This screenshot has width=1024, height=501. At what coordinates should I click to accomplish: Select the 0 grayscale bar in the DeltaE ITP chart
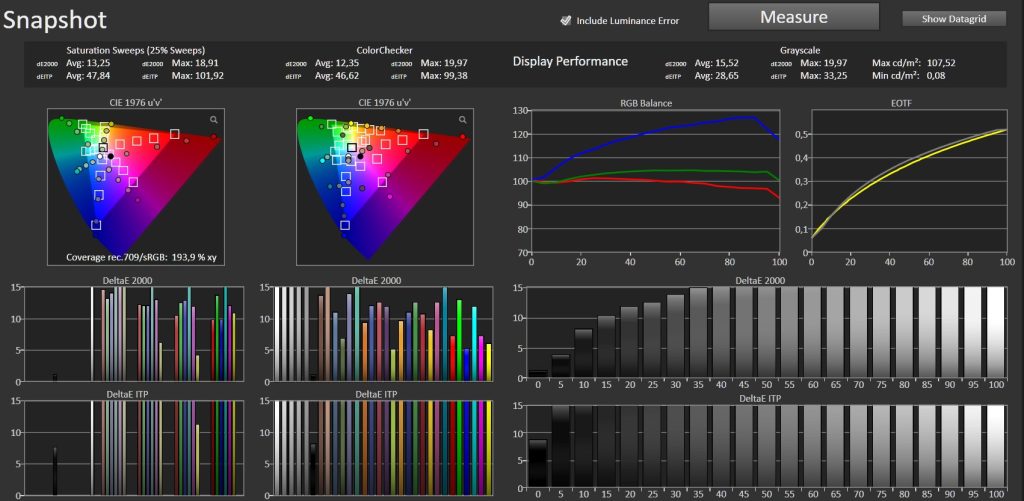click(x=537, y=462)
